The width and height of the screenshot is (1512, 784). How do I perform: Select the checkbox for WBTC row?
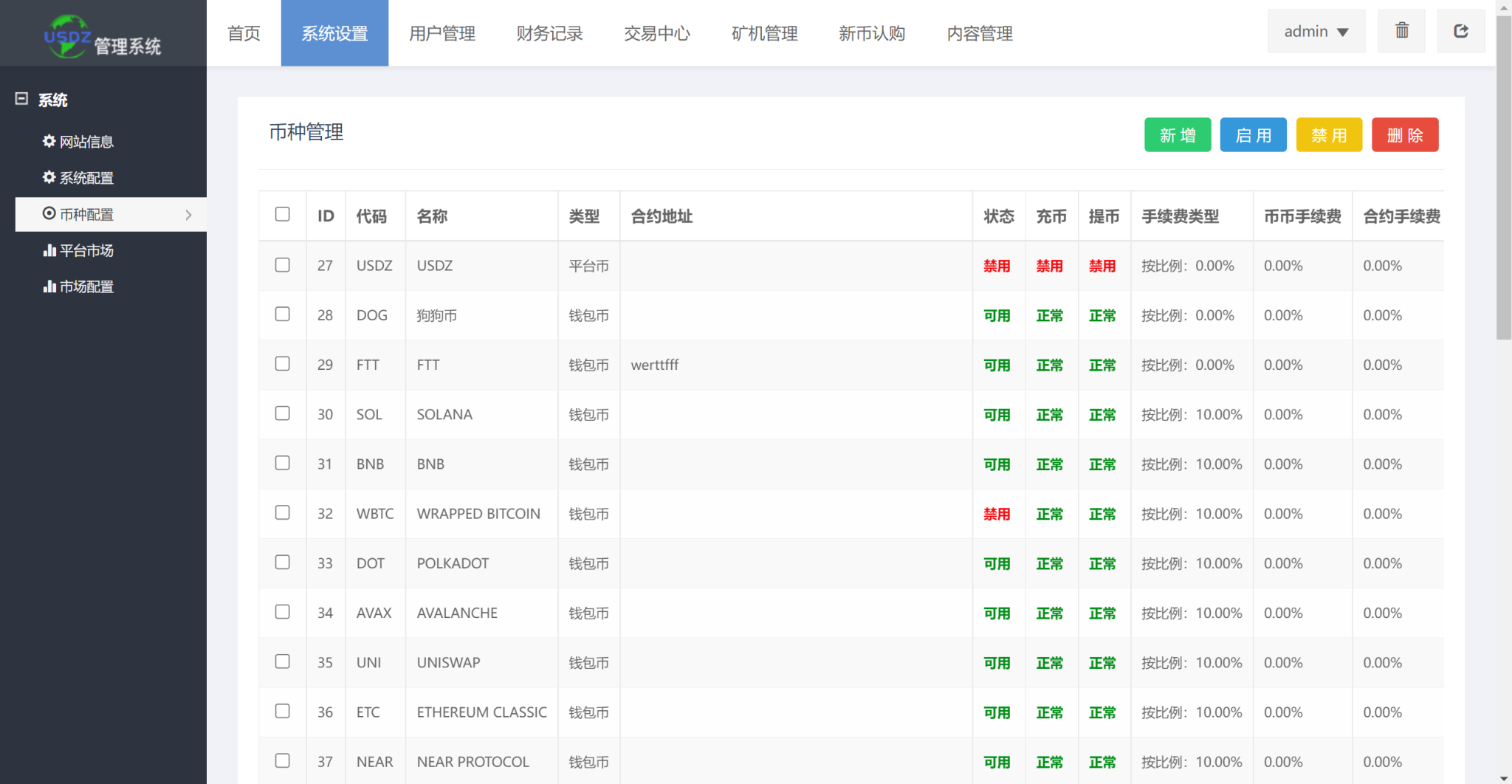(282, 512)
